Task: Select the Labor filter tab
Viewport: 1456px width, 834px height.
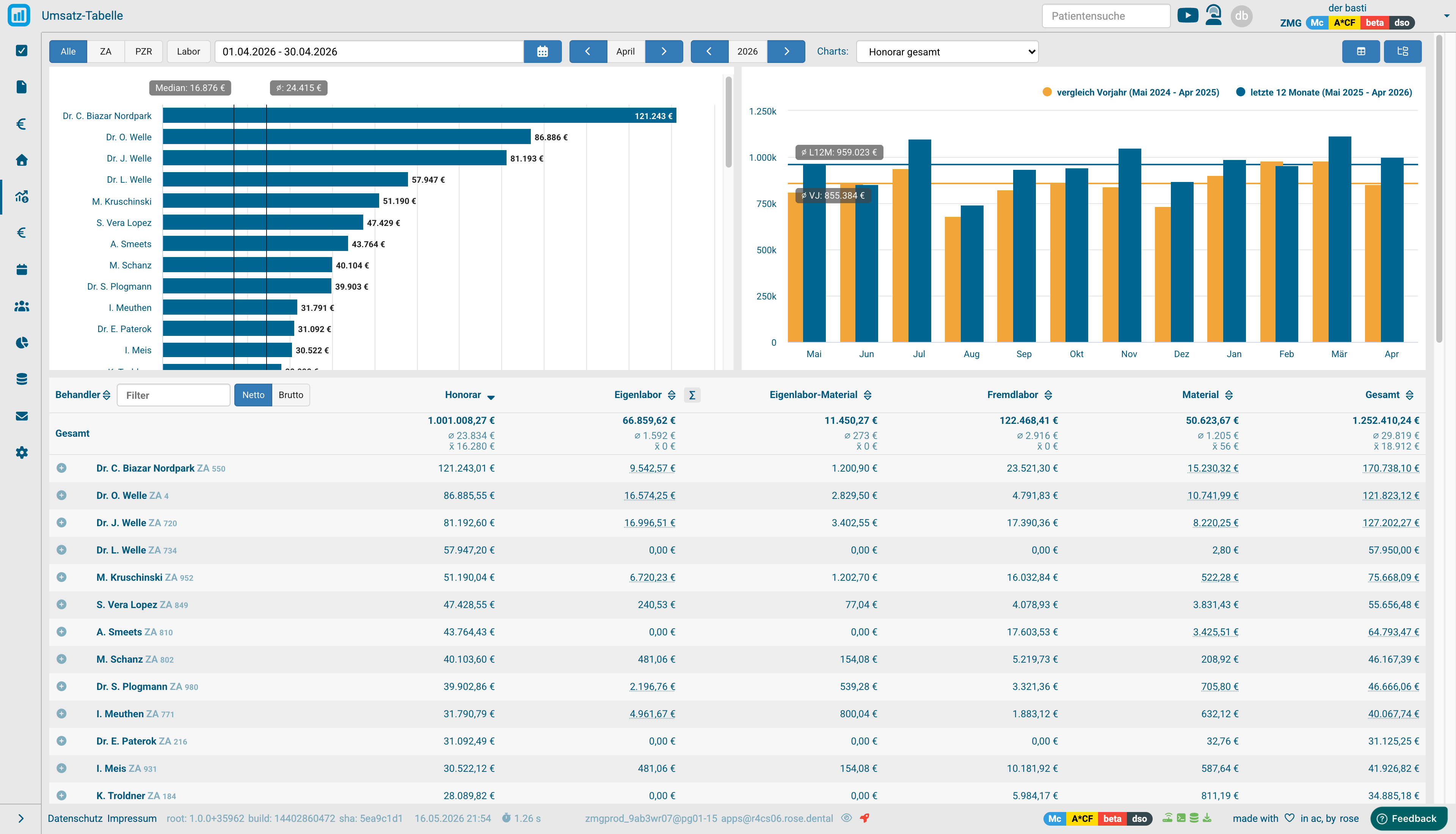Action: [x=188, y=52]
